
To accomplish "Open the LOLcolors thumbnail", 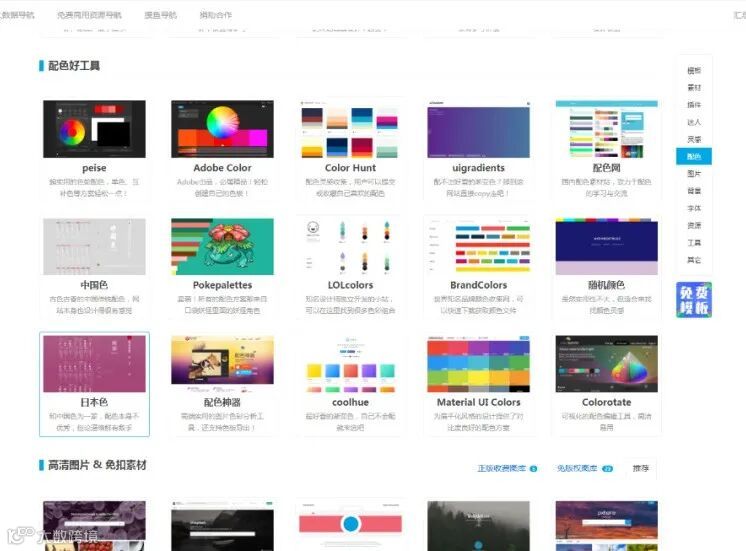I will [350, 246].
